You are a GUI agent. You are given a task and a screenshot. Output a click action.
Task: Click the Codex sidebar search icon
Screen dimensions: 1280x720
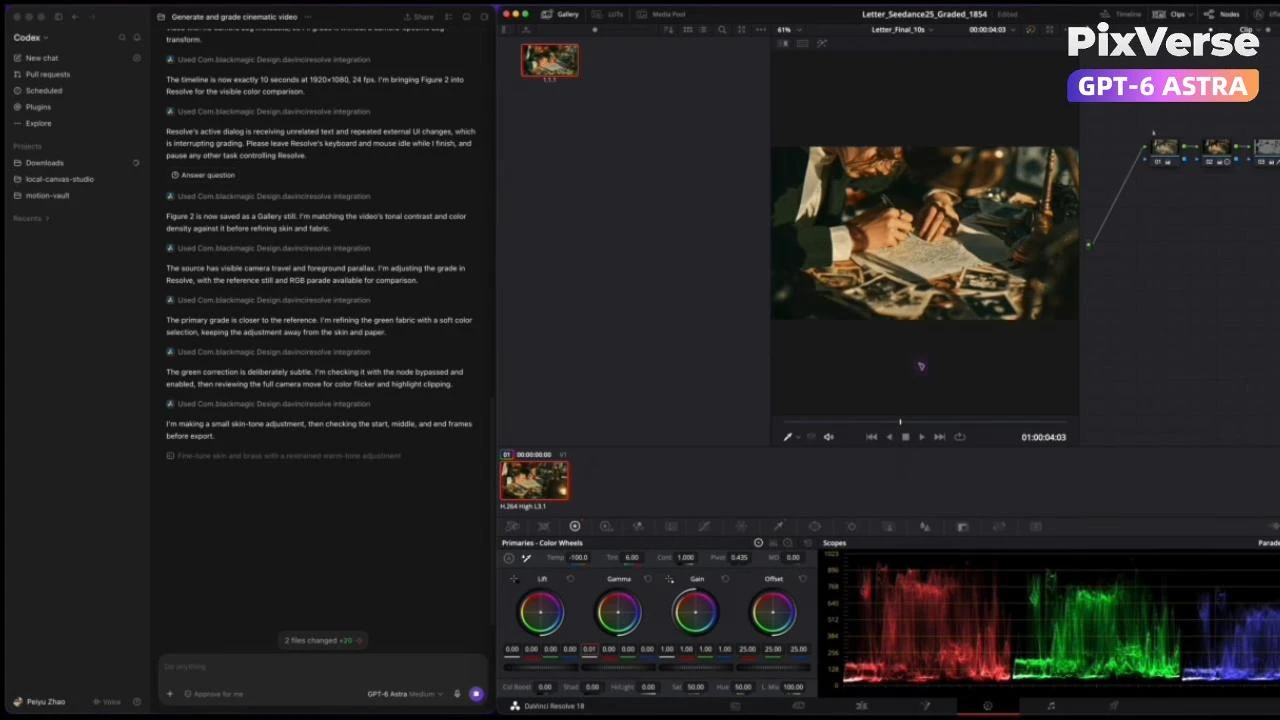coord(122,38)
